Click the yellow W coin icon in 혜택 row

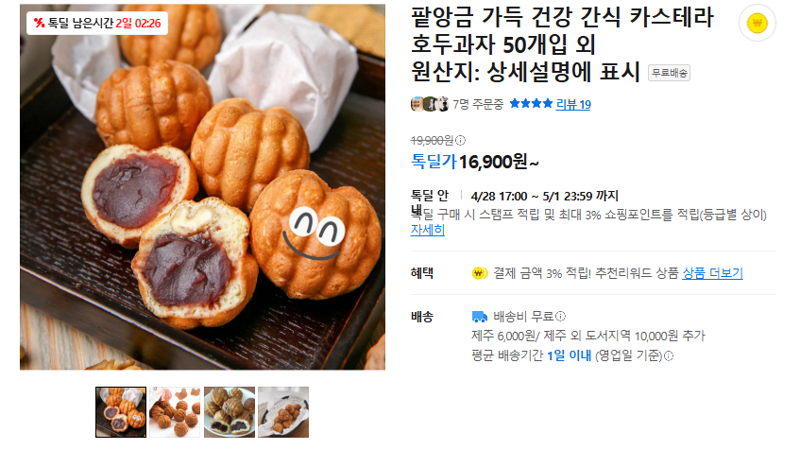pos(479,273)
